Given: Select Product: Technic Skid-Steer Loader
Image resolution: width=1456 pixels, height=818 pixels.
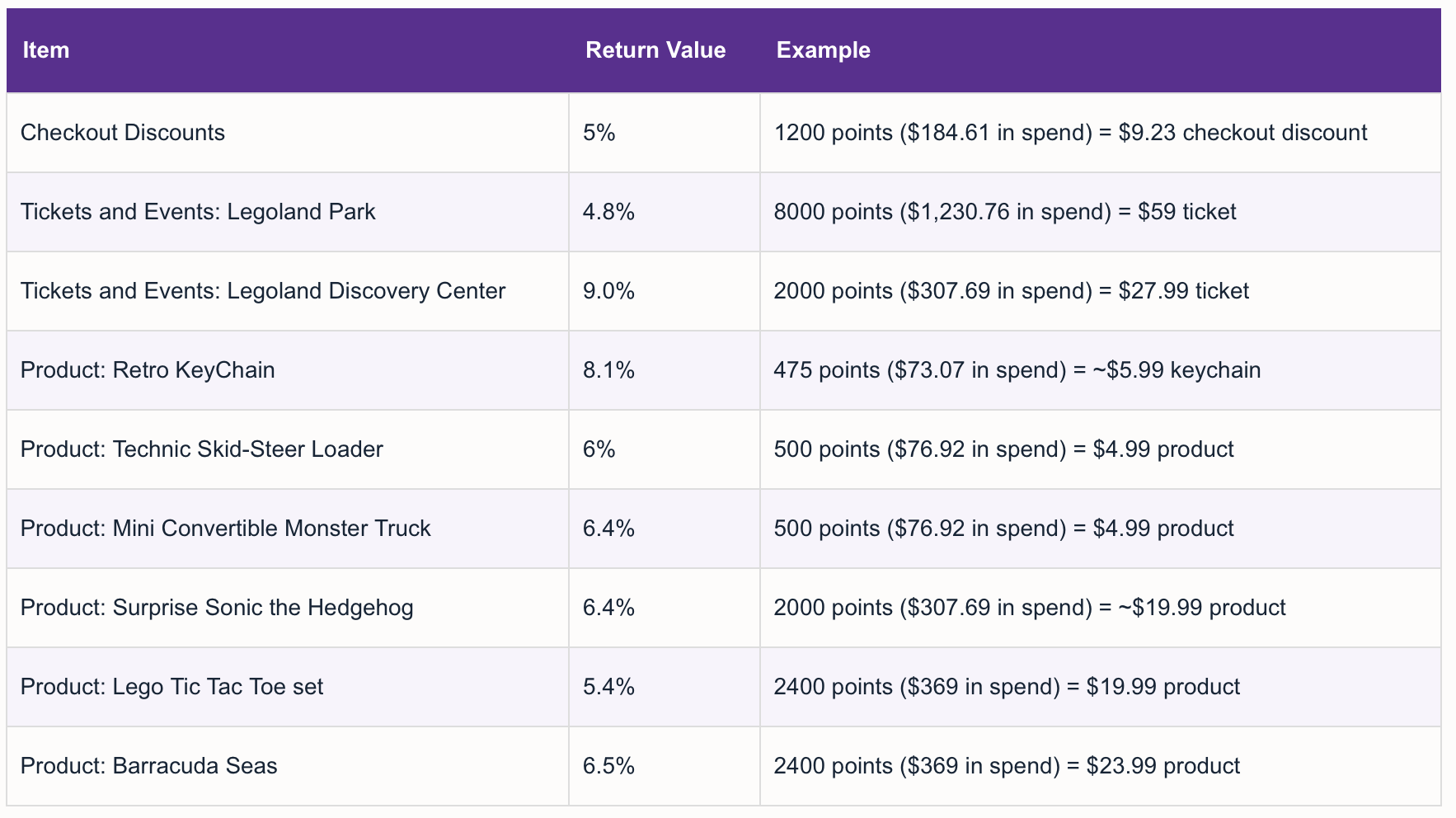Looking at the screenshot, I should pos(202,449).
